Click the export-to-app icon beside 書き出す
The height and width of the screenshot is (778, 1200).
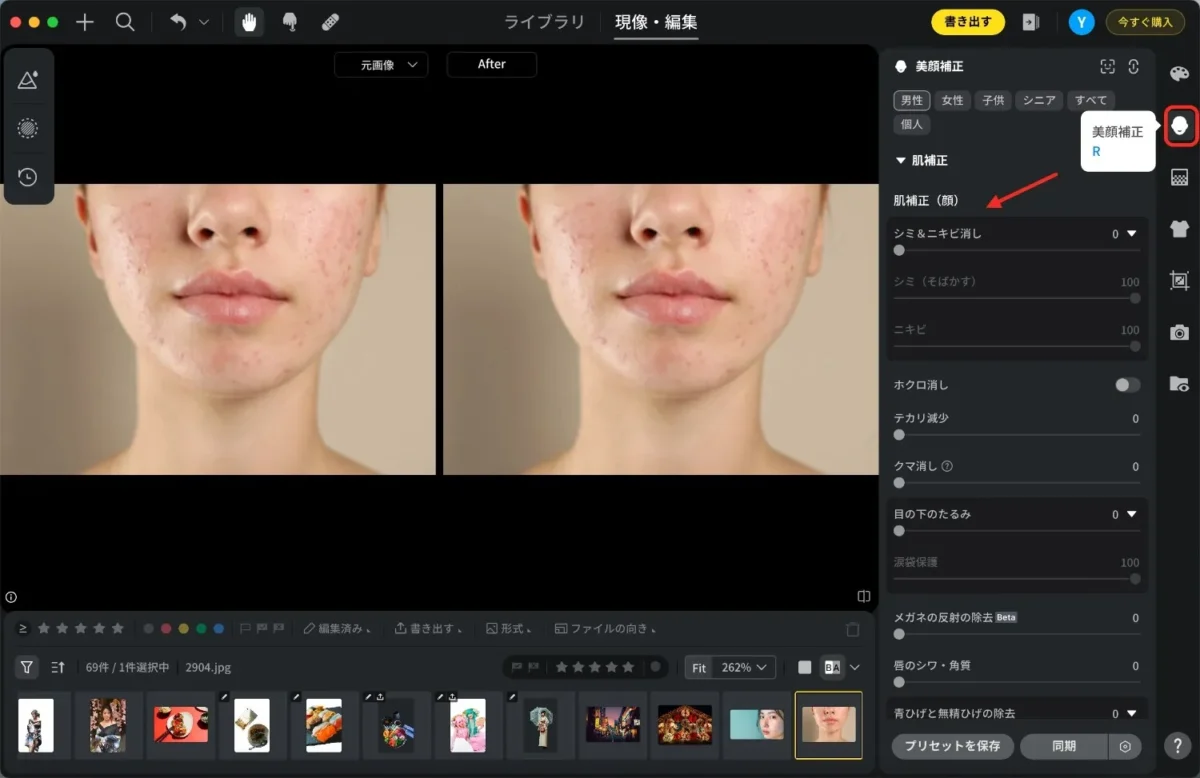pyautogui.click(x=1031, y=22)
